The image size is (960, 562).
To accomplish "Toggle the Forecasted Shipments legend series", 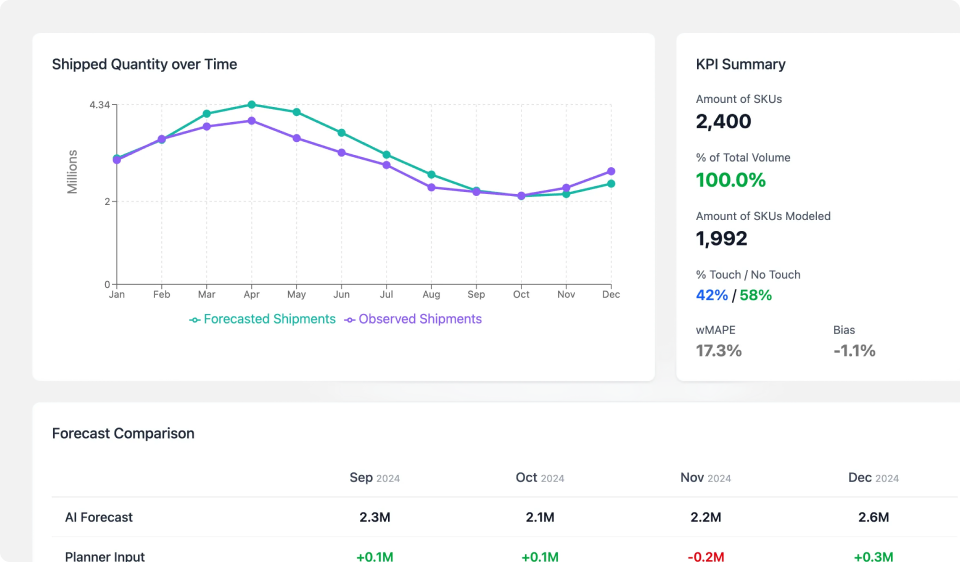I will (269, 319).
